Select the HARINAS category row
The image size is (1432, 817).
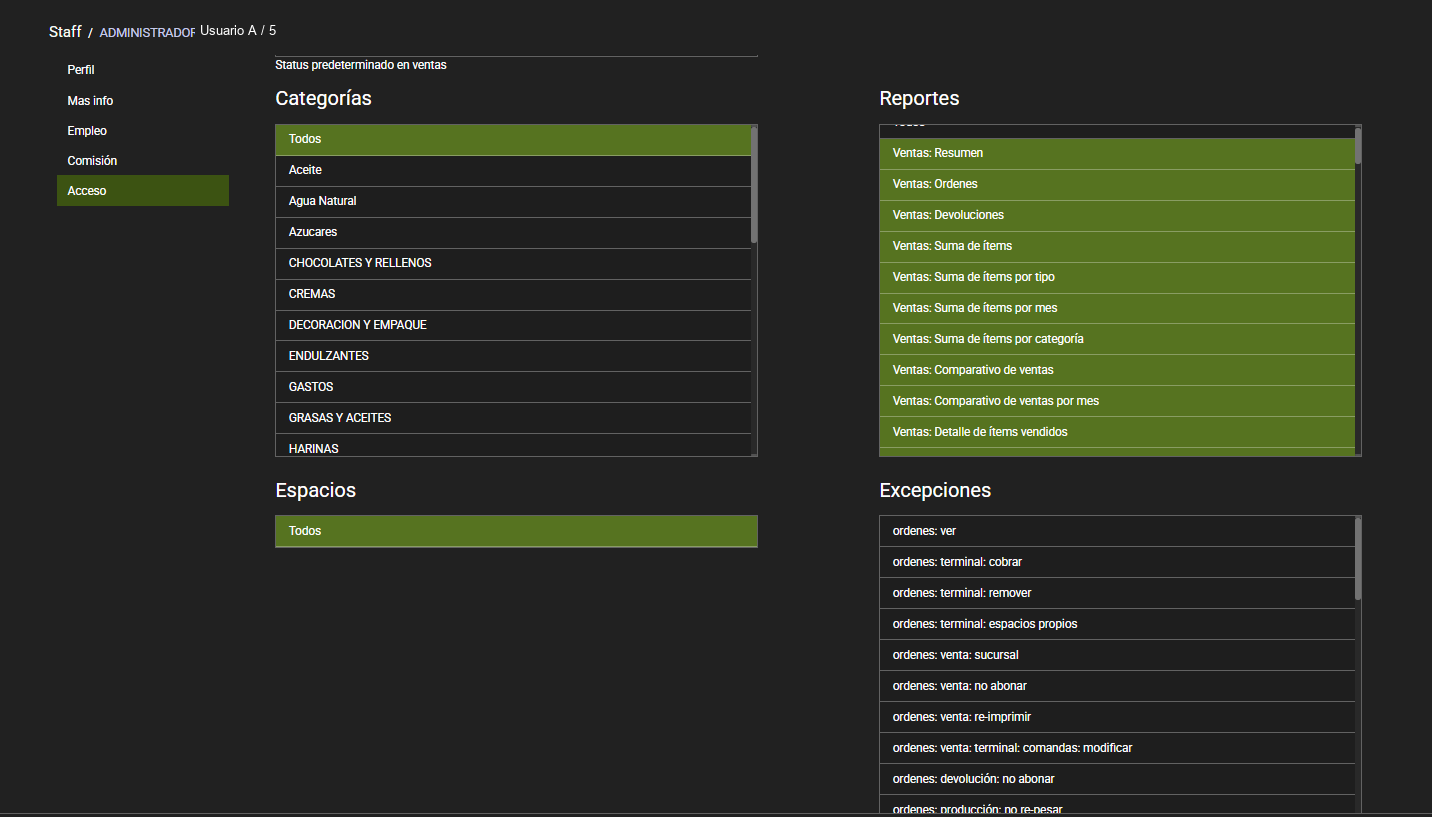tap(513, 446)
